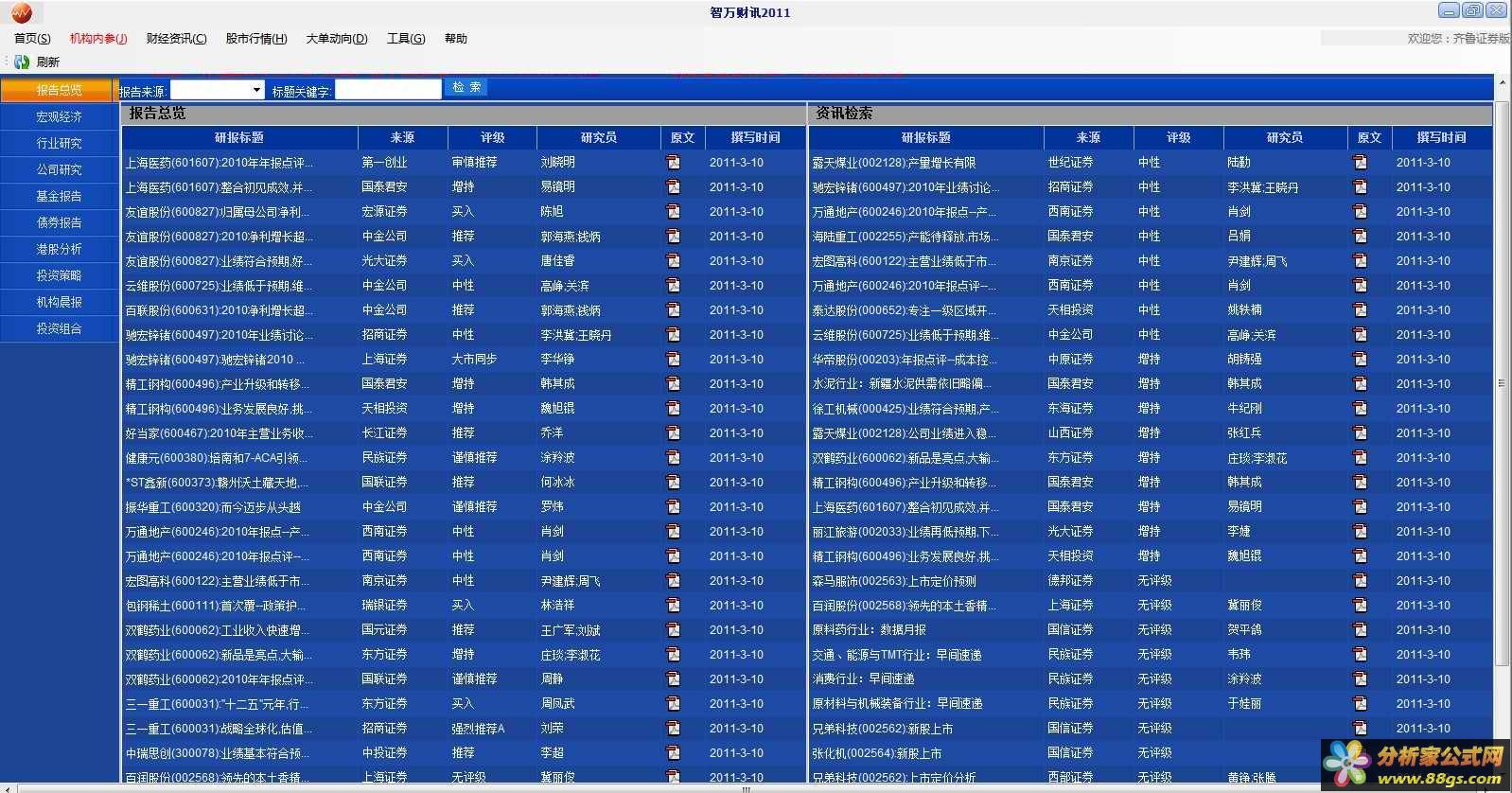
Task: Open PDF icon for 森马服饰 report from 德邦证券
Action: [x=1360, y=580]
